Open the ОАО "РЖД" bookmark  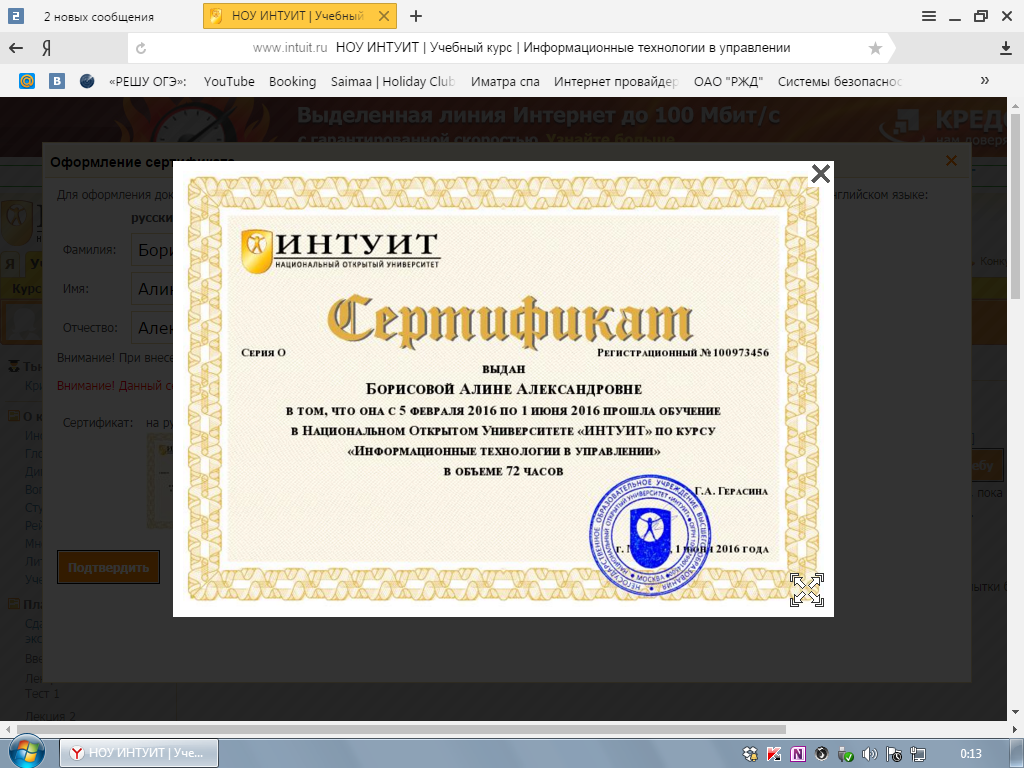[x=728, y=82]
